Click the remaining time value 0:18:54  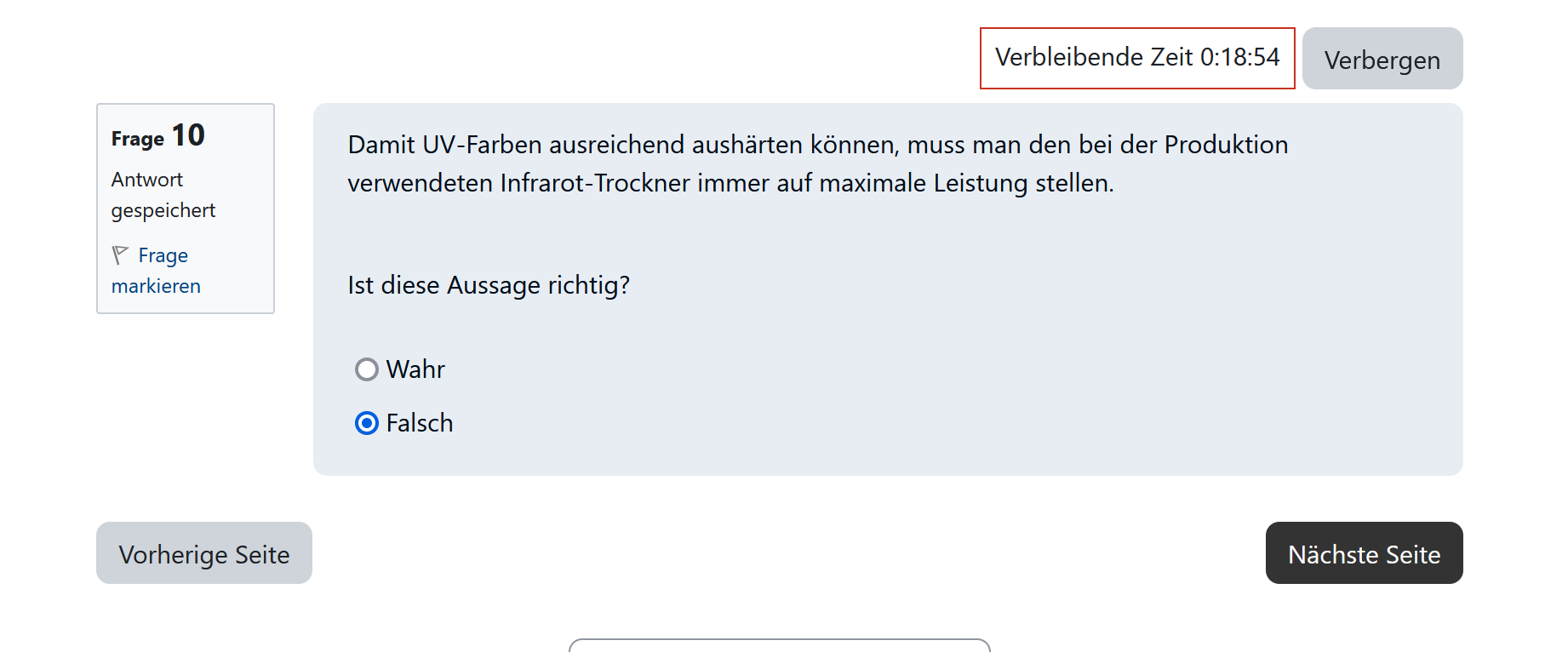coord(1240,57)
